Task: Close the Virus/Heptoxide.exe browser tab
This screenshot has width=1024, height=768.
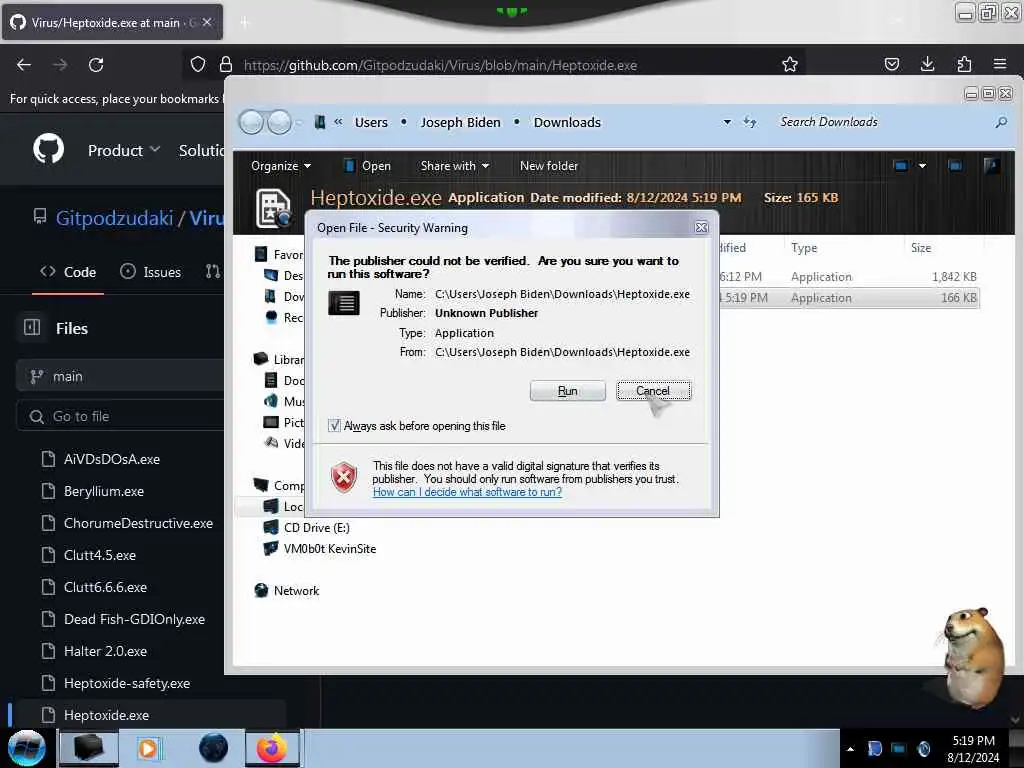Action: pyautogui.click(x=207, y=22)
